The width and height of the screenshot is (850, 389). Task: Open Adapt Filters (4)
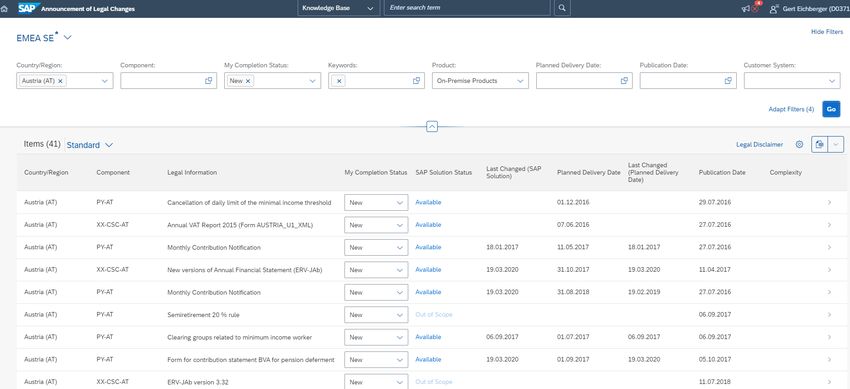tap(791, 109)
